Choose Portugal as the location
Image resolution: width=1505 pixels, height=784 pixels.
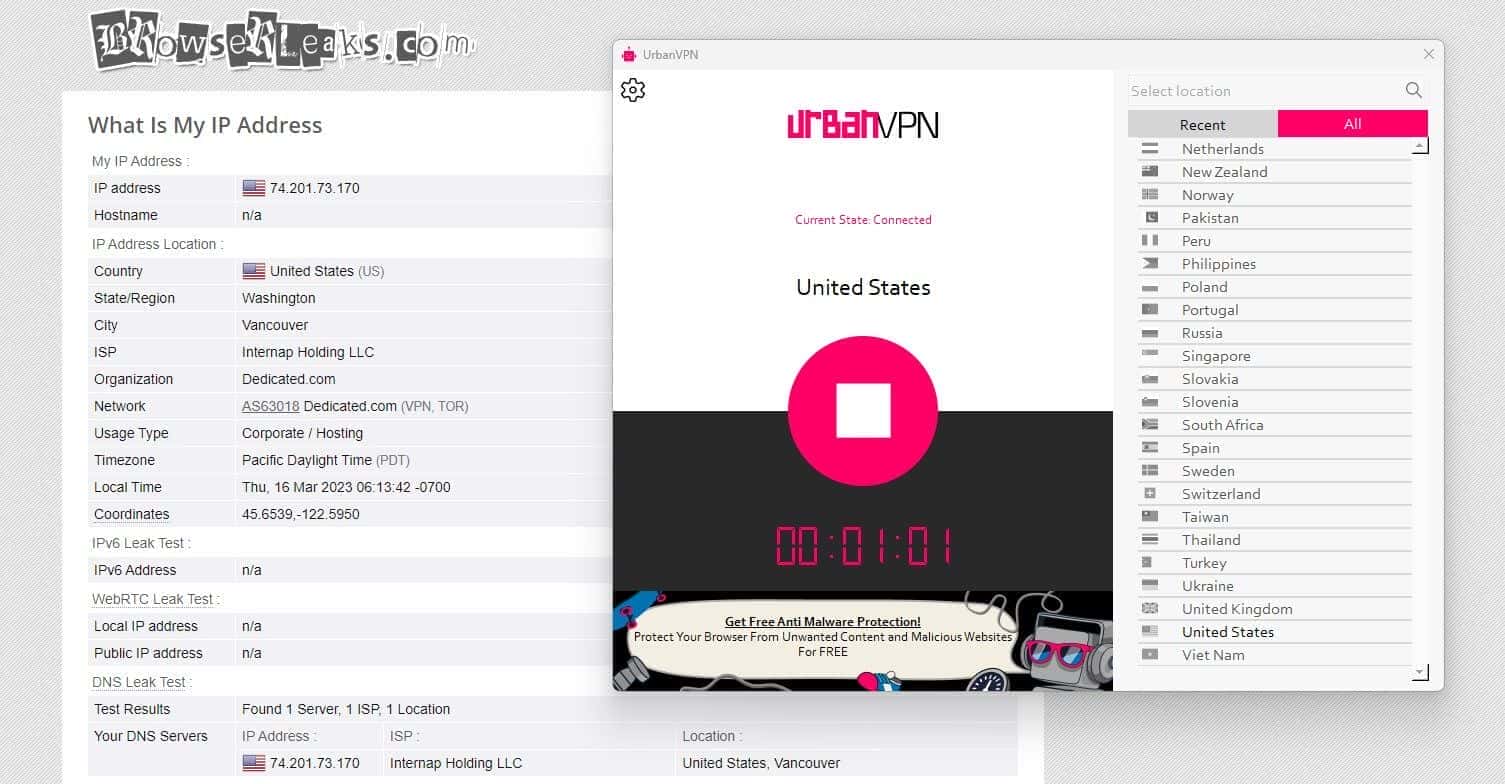click(1275, 310)
